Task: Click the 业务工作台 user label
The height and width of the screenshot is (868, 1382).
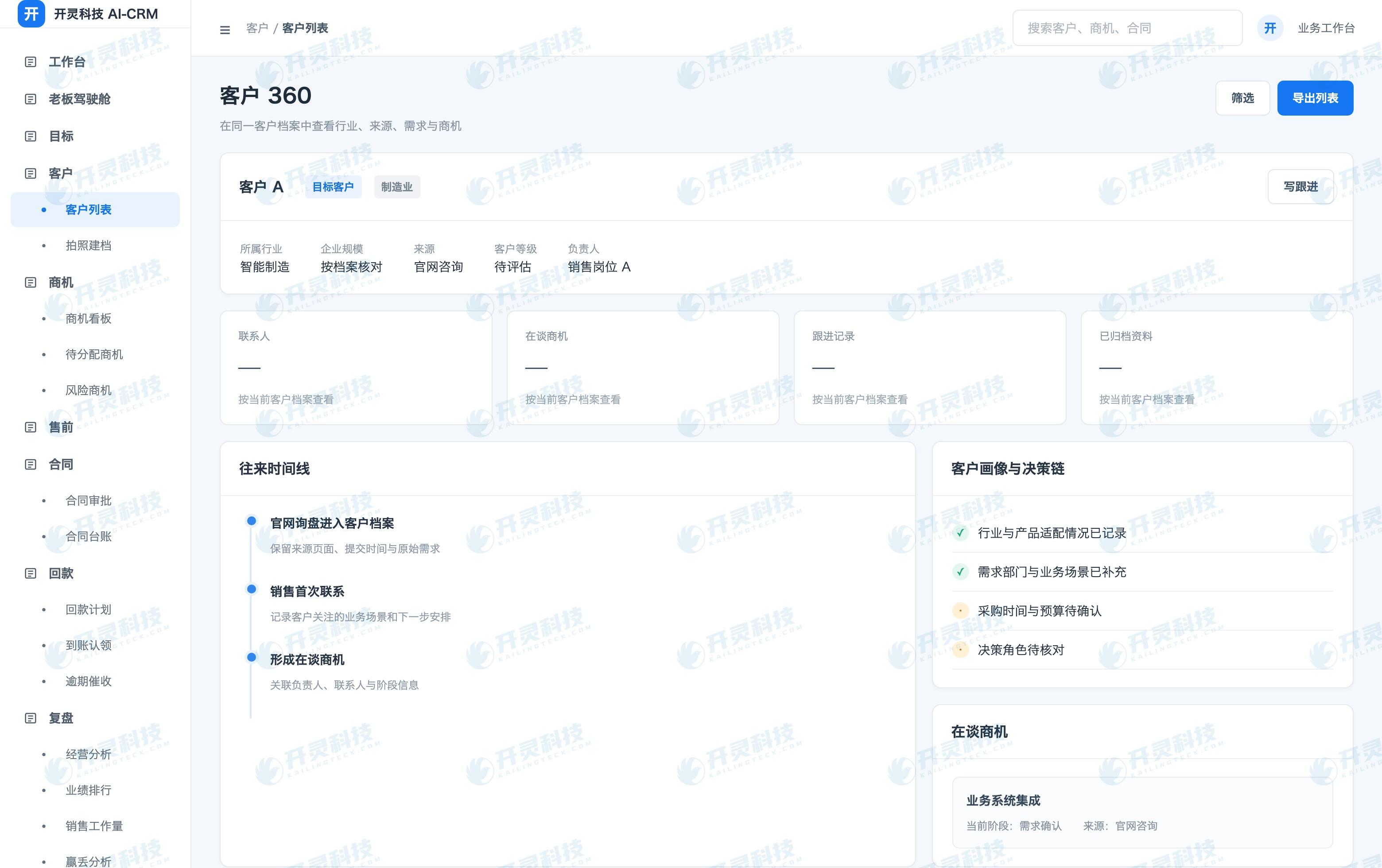Action: click(1326, 28)
